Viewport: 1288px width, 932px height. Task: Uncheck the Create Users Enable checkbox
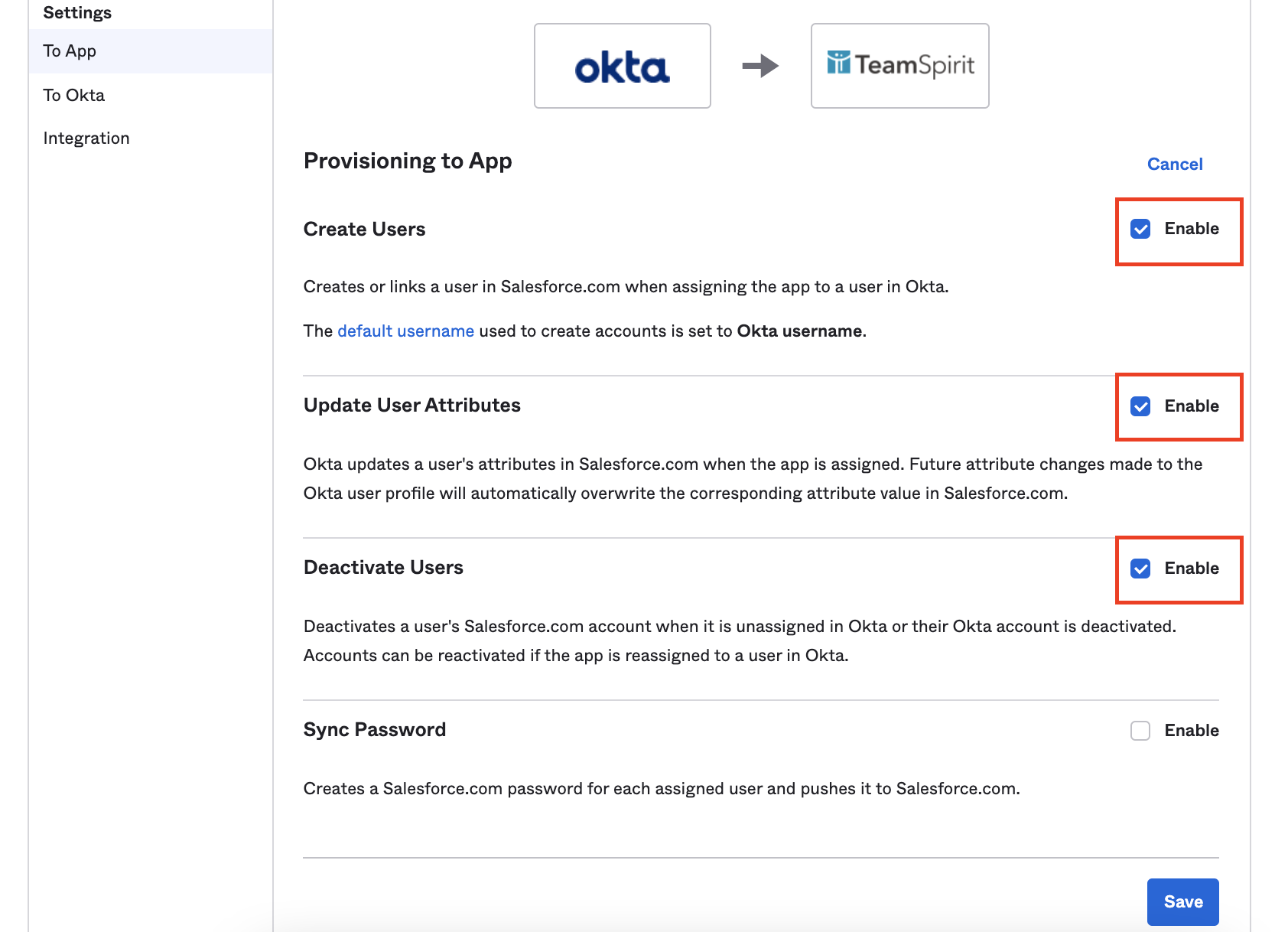1140,229
